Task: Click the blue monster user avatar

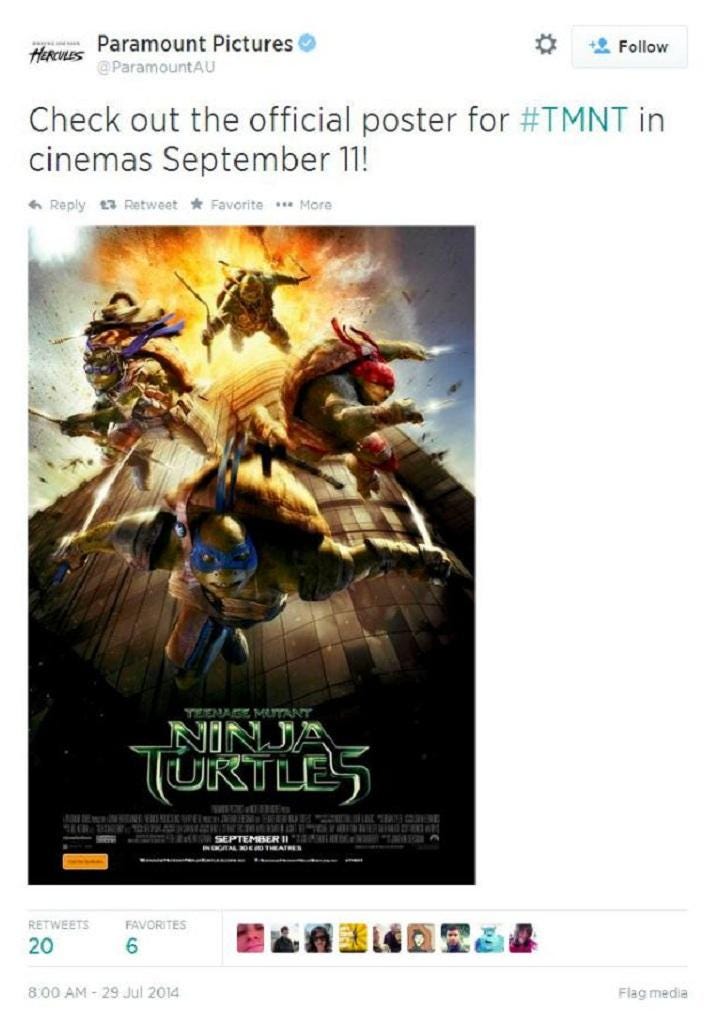Action: (489, 938)
